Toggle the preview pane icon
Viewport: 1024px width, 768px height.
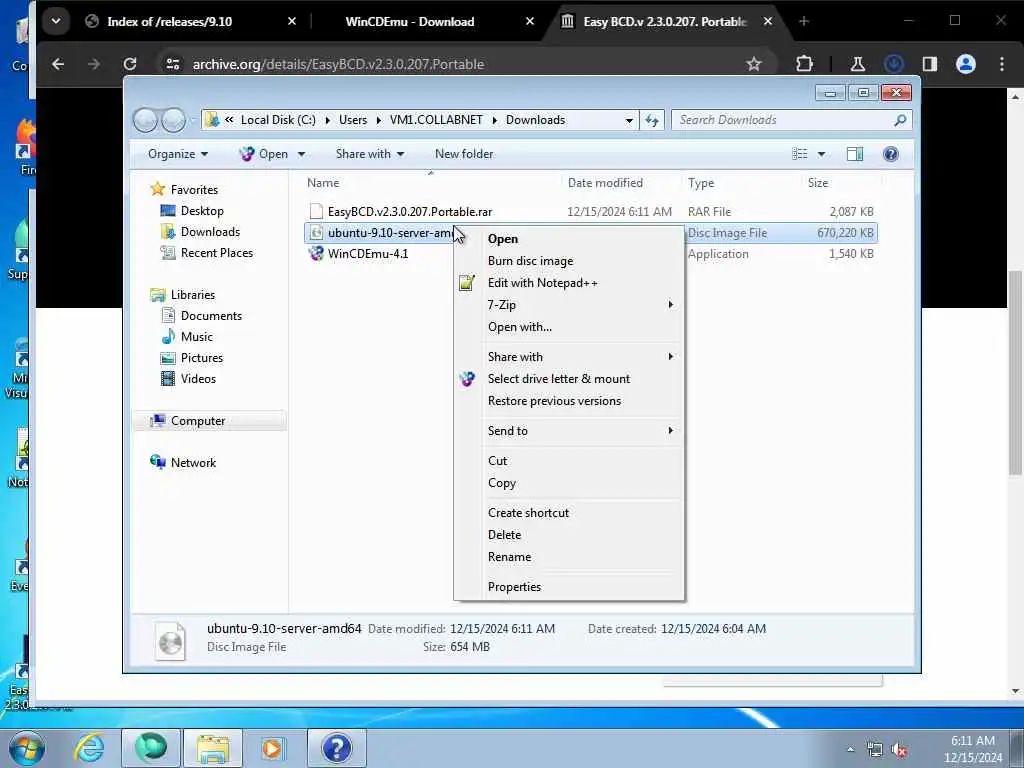click(x=855, y=154)
